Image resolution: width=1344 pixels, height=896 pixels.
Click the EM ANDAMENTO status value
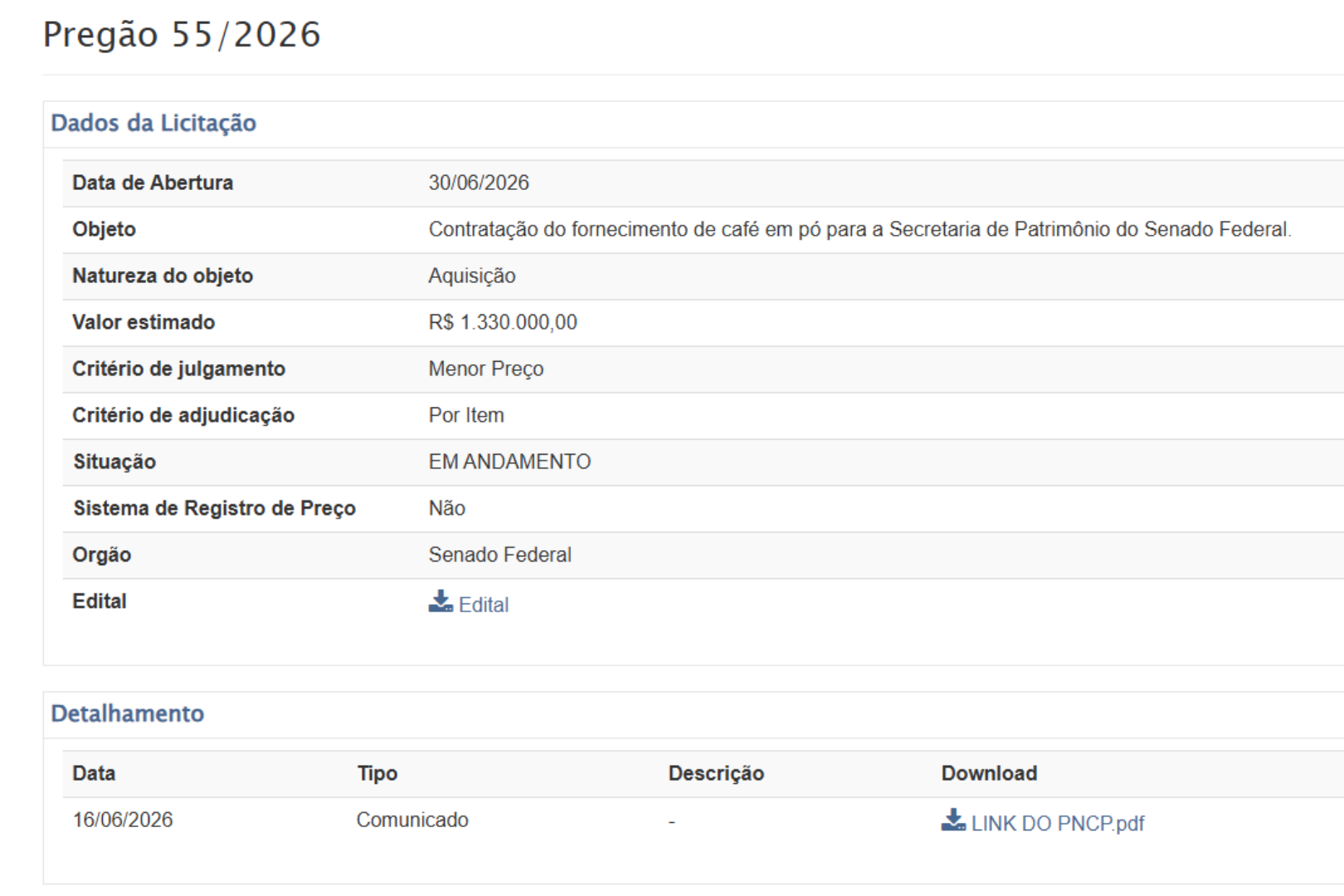pos(509,461)
